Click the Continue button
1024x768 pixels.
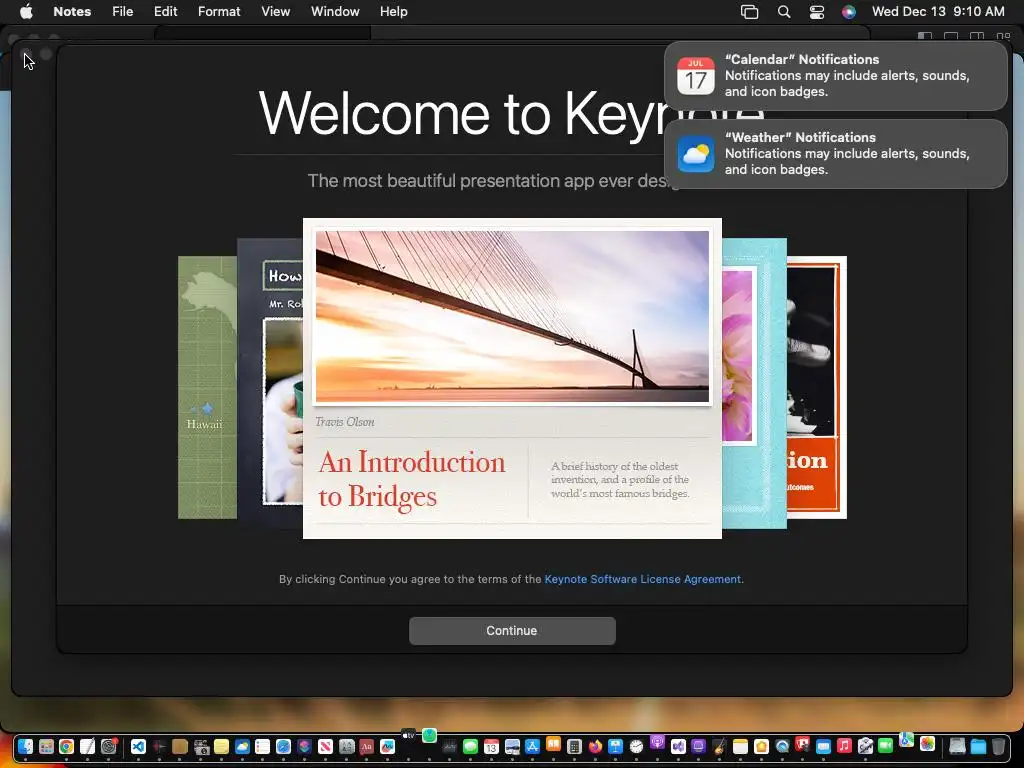coord(512,631)
